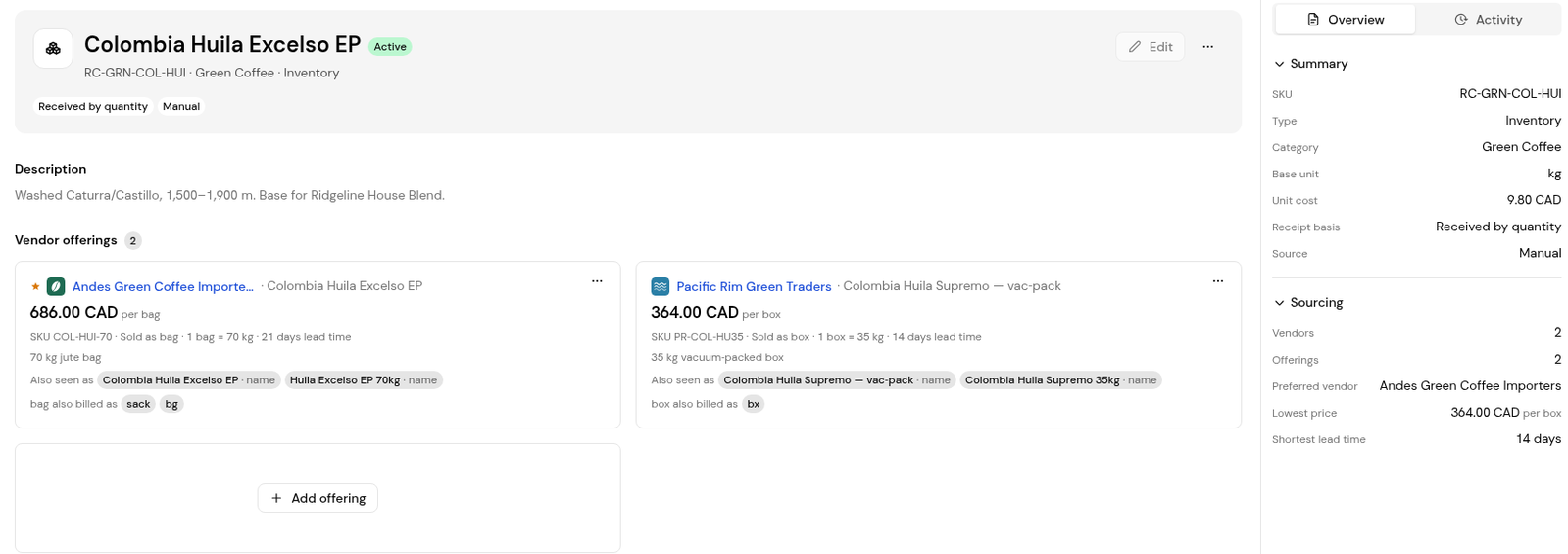Click the Colombia Huila Supremo — vac-pack alias chip
Image resolution: width=1568 pixels, height=554 pixels.
tap(837, 380)
